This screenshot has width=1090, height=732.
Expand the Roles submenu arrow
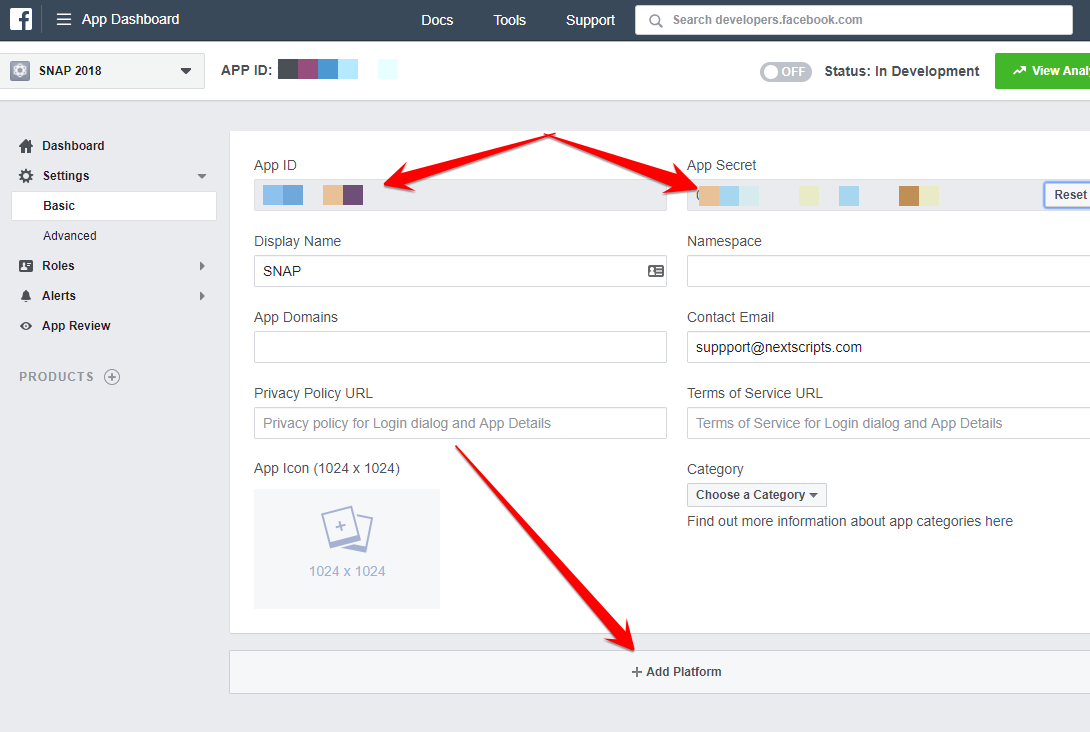pyautogui.click(x=202, y=266)
